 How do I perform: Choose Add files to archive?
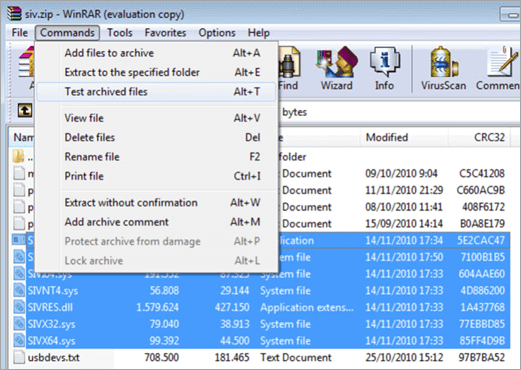156,53
